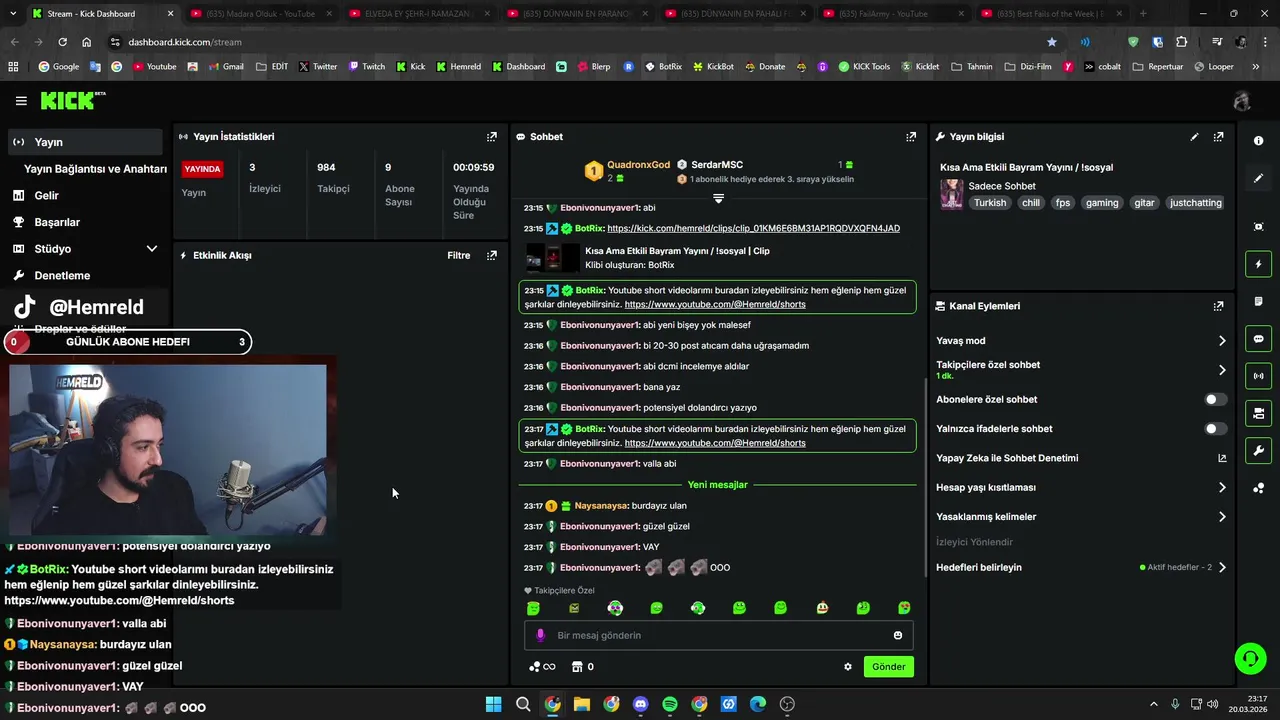The width and height of the screenshot is (1280, 720).
Task: Open Spotify from the taskbar
Action: (670, 704)
